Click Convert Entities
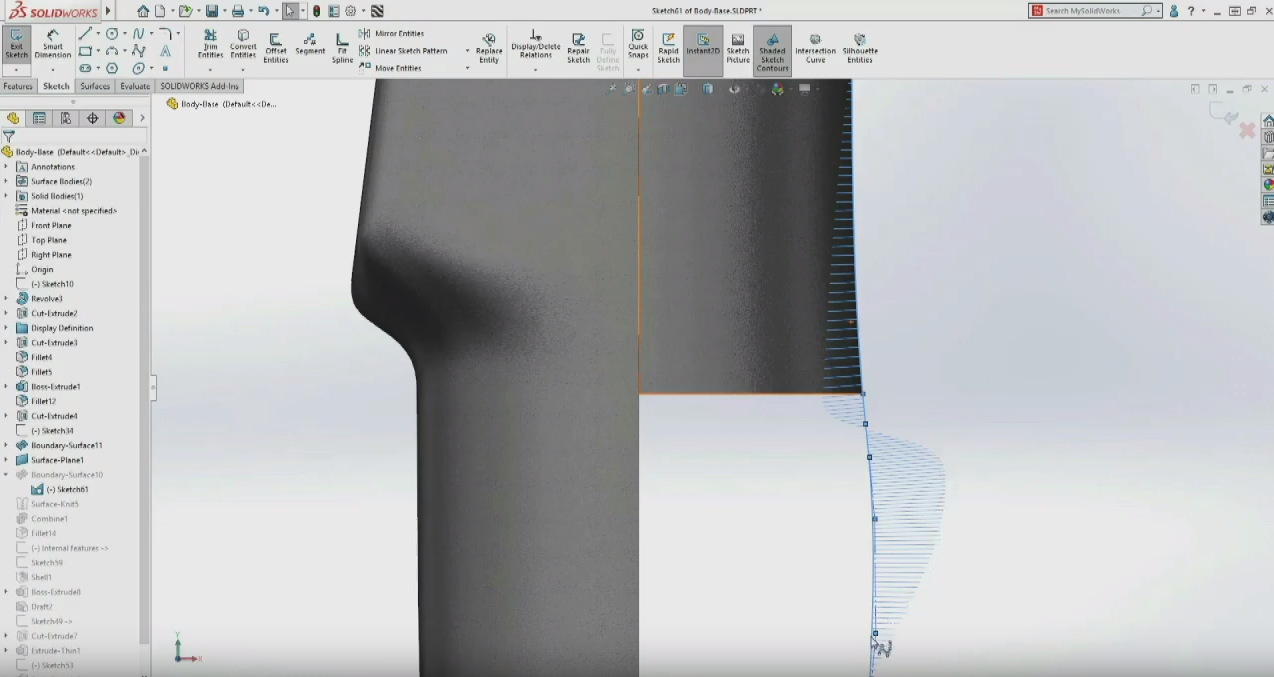The height and width of the screenshot is (677, 1274). pos(243,45)
